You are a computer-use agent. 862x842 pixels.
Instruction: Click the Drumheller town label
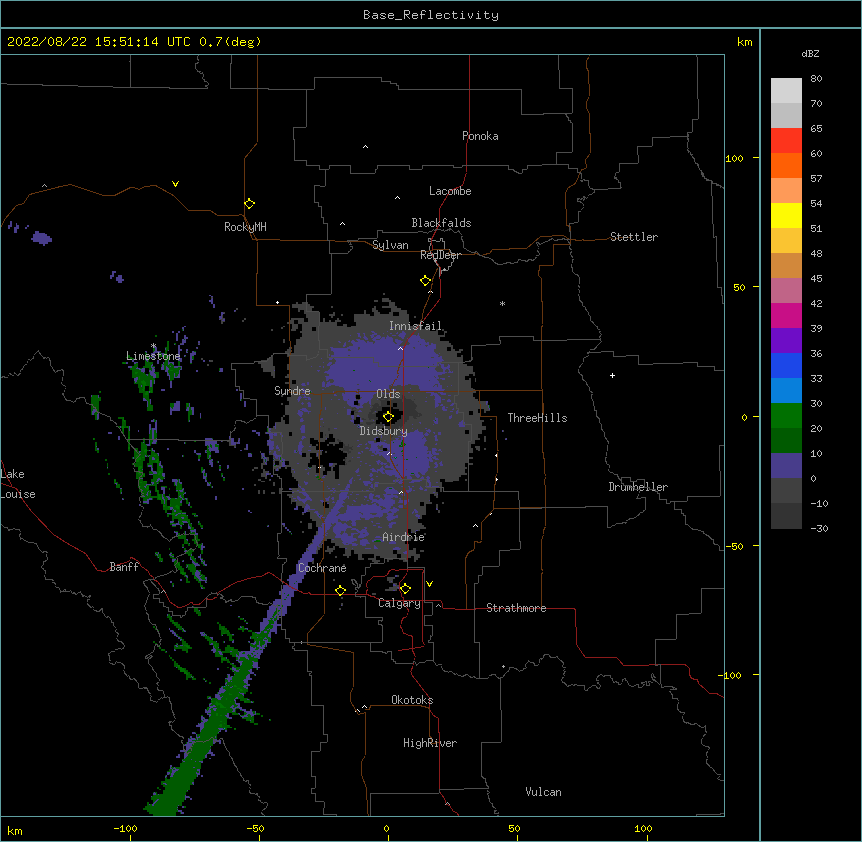coord(638,487)
